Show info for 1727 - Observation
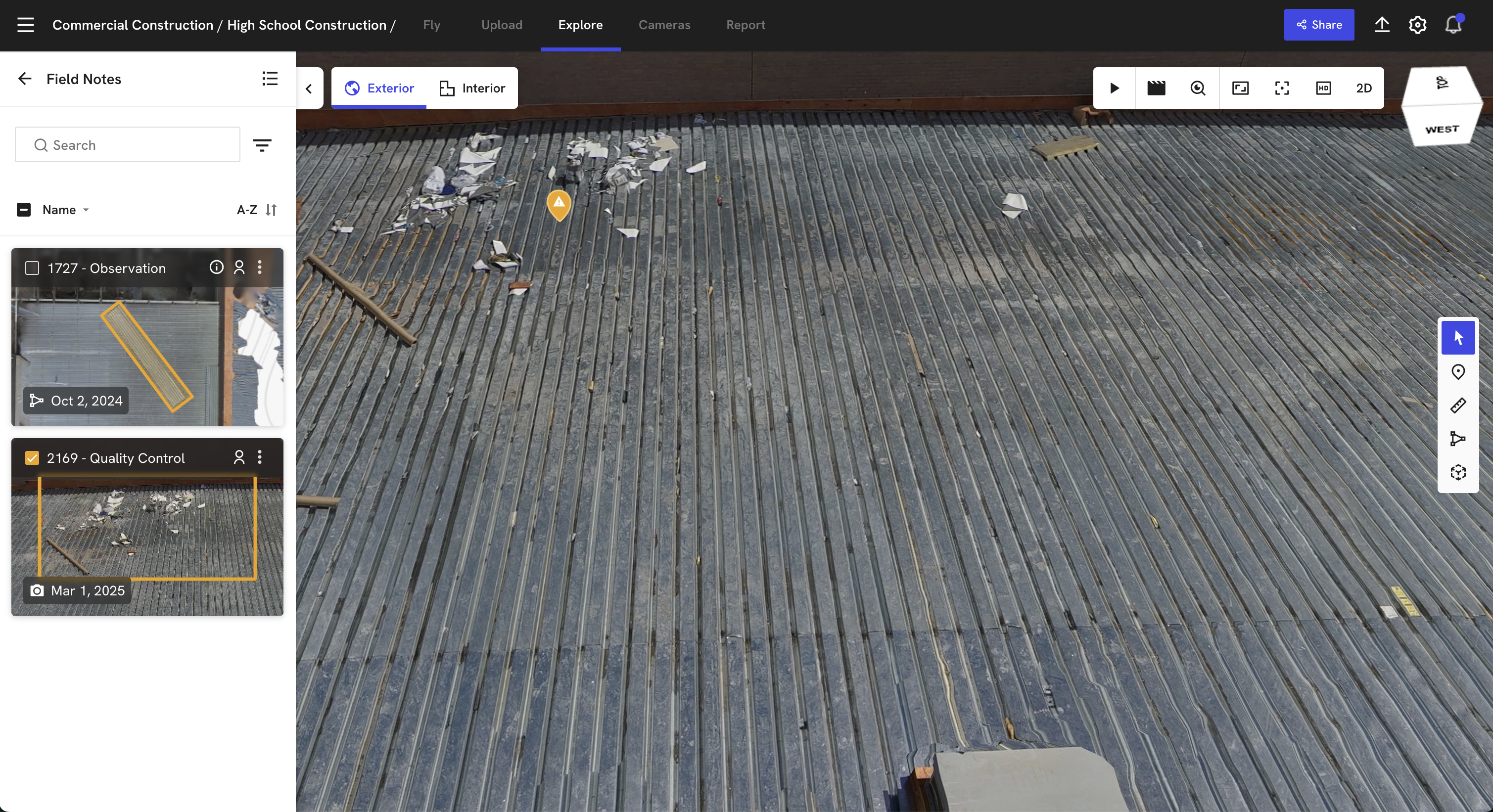This screenshot has height=812, width=1493. click(216, 267)
